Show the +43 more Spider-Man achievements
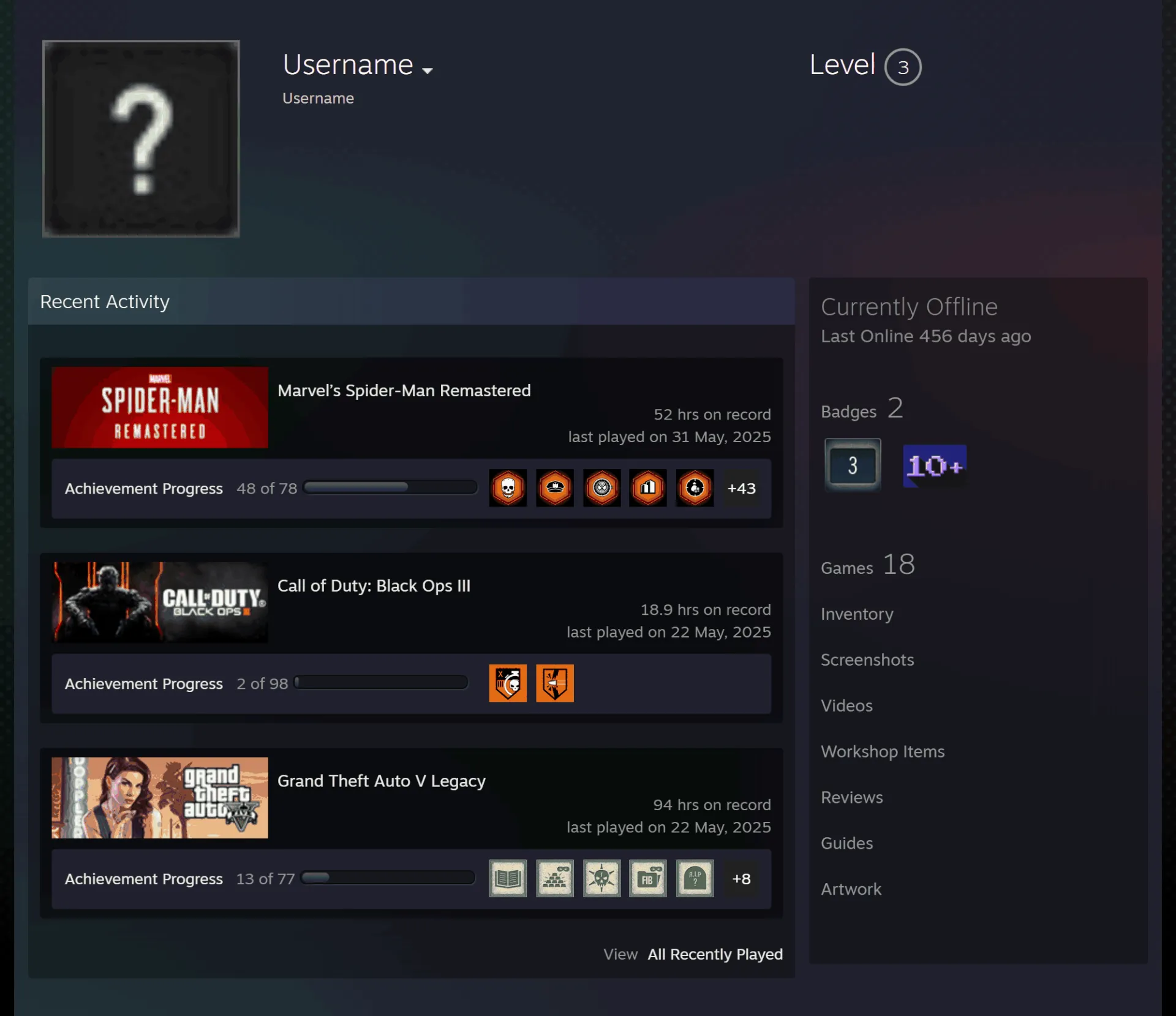 pyautogui.click(x=741, y=488)
